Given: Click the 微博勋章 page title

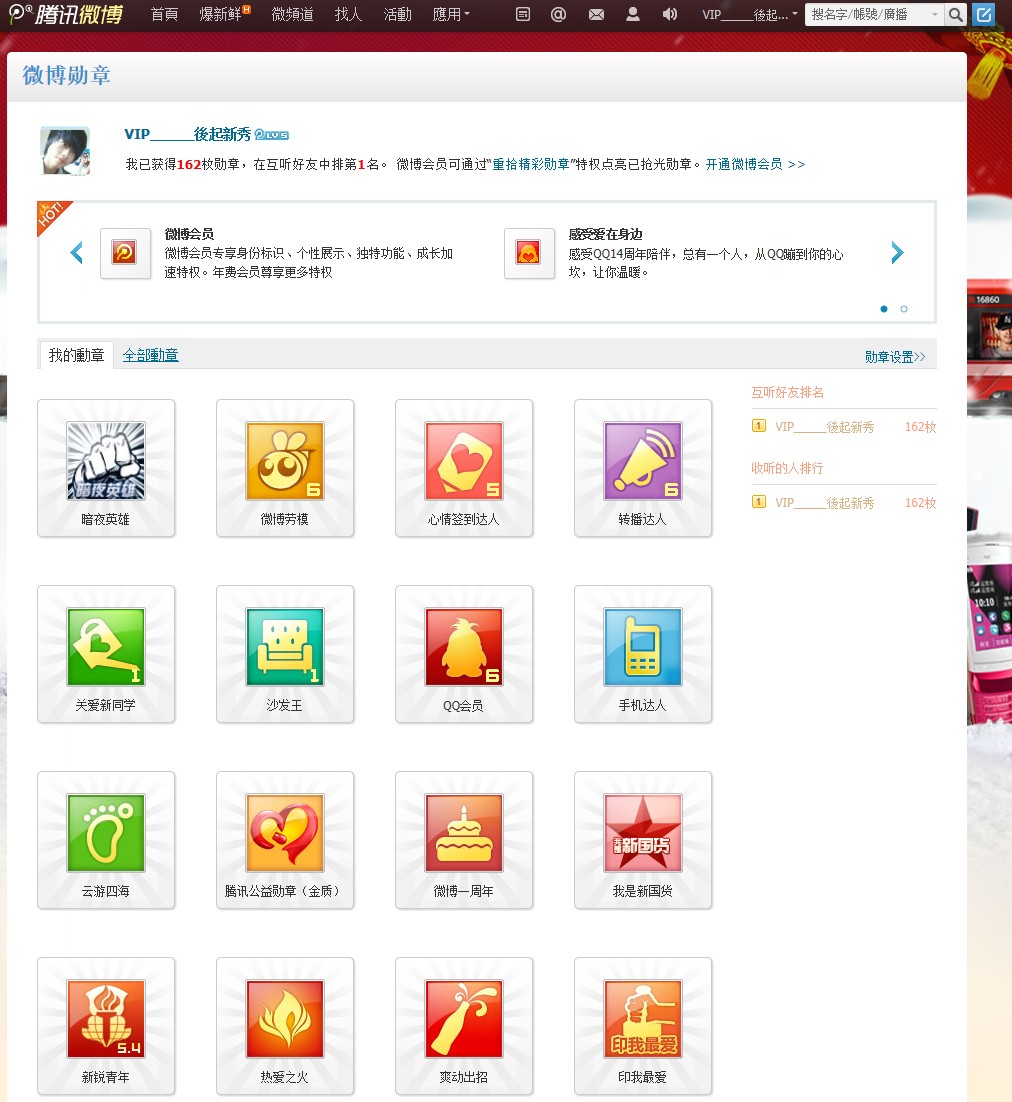Looking at the screenshot, I should point(66,75).
